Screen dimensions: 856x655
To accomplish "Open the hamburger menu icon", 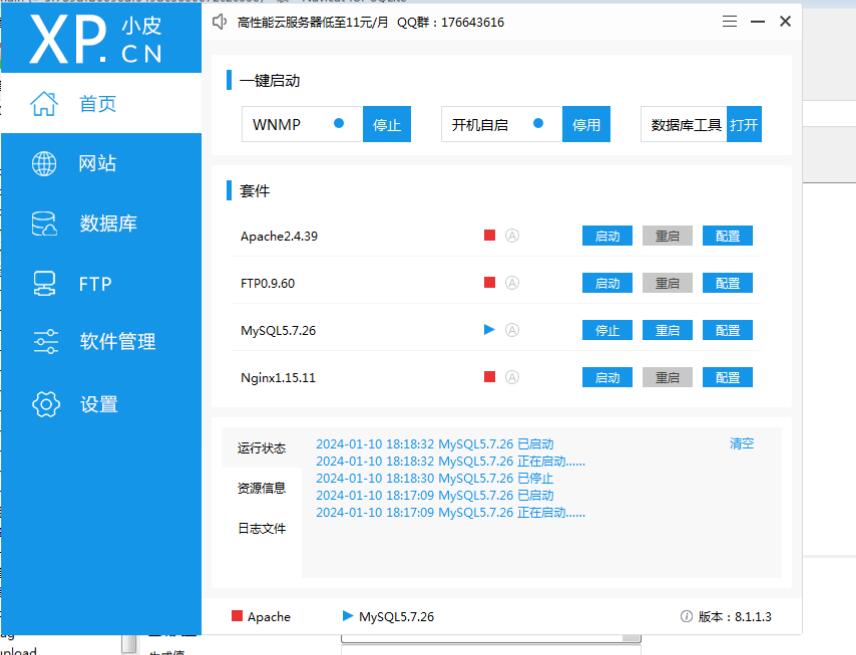I will [x=729, y=21].
